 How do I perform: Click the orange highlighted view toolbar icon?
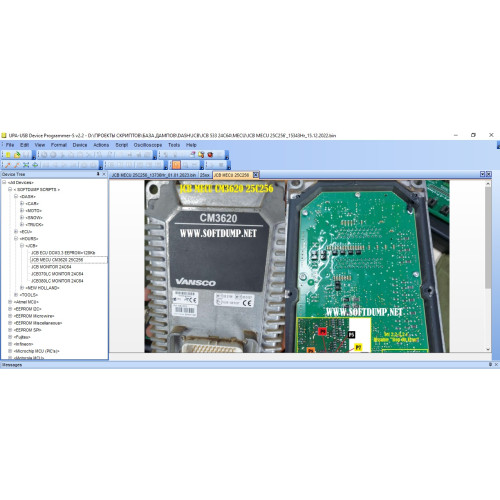(176, 165)
